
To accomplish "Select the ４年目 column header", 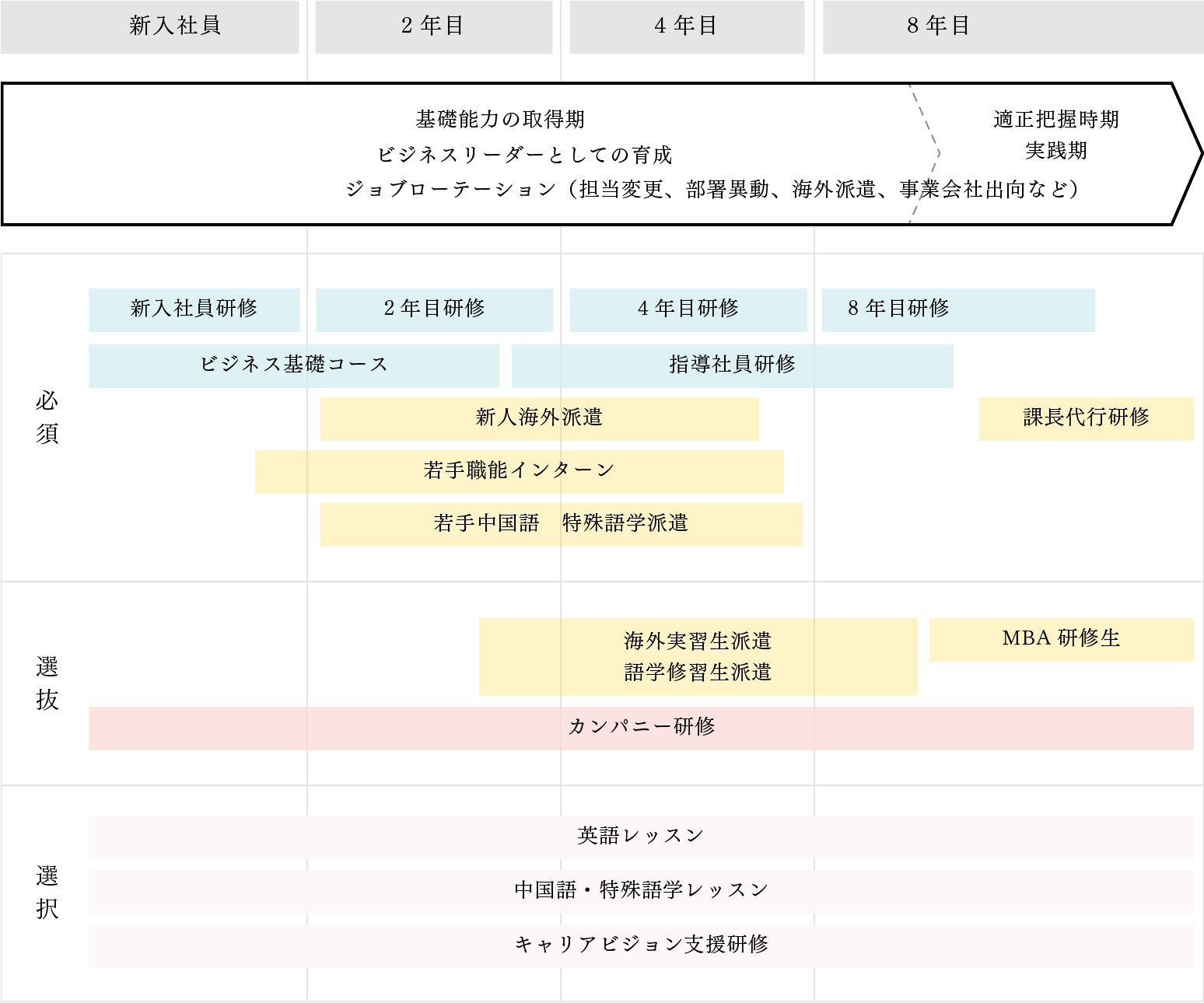I will [688, 27].
